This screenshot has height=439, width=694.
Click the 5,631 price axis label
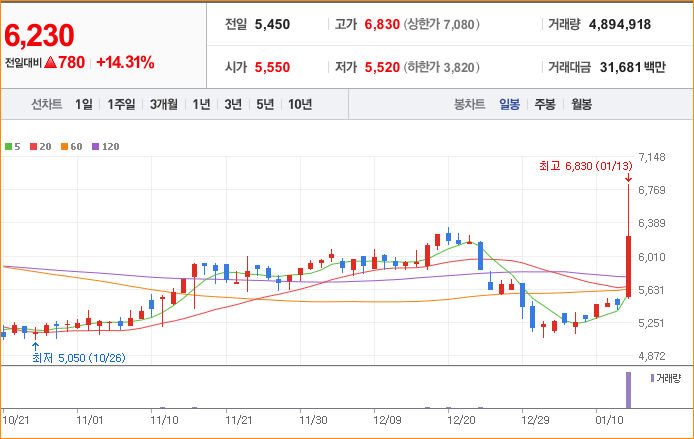pyautogui.click(x=652, y=290)
